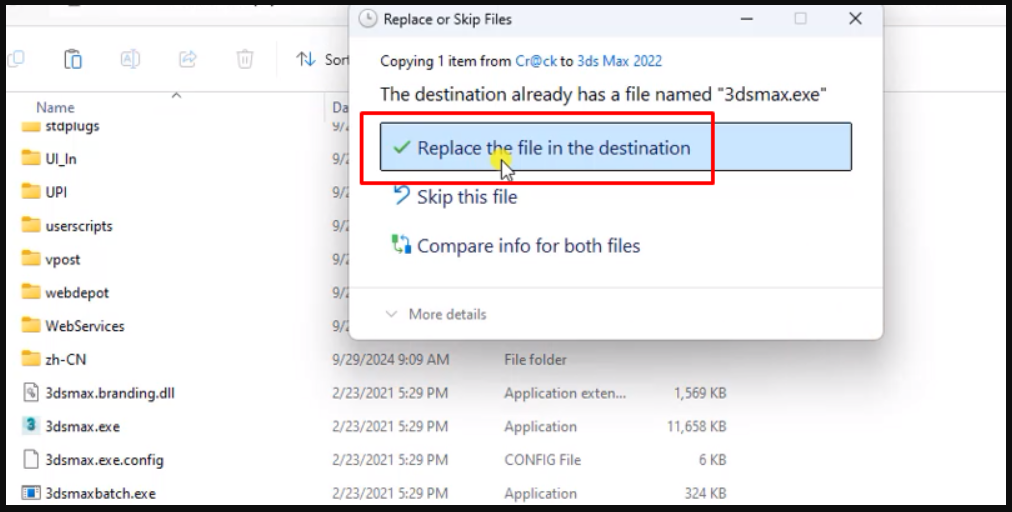Viewport: 1012px width, 512px height.
Task: Click the Delete trash icon in the toolbar
Action: click(x=244, y=60)
